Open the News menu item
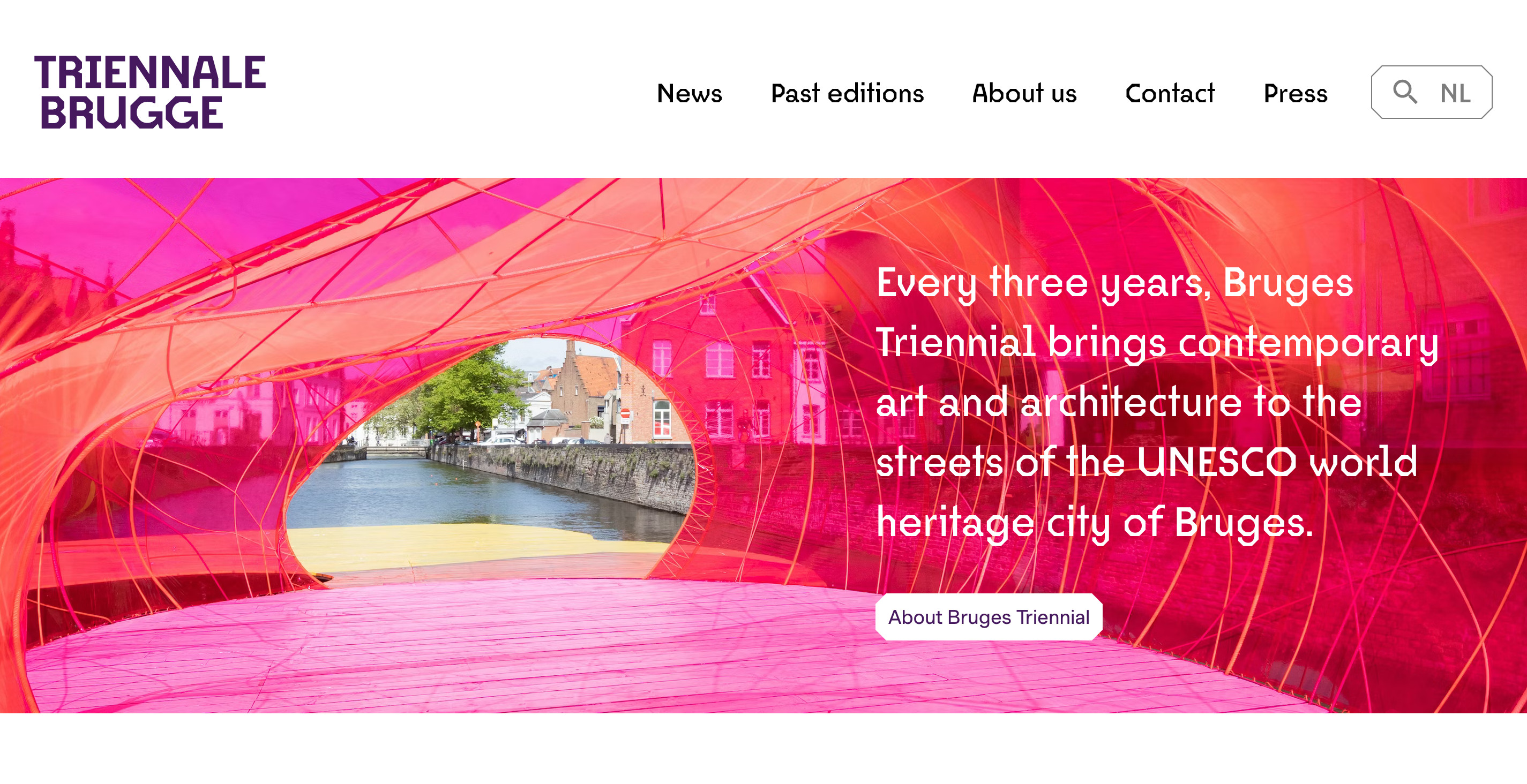Viewport: 1527px width, 784px height. click(690, 94)
